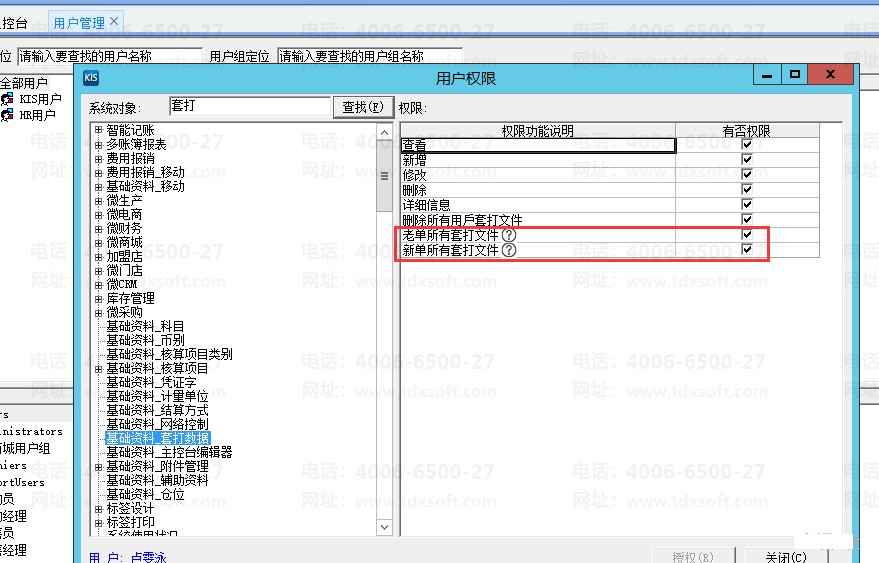The width and height of the screenshot is (879, 563).
Task: Click the 有否权限 column header
Action: (747, 131)
